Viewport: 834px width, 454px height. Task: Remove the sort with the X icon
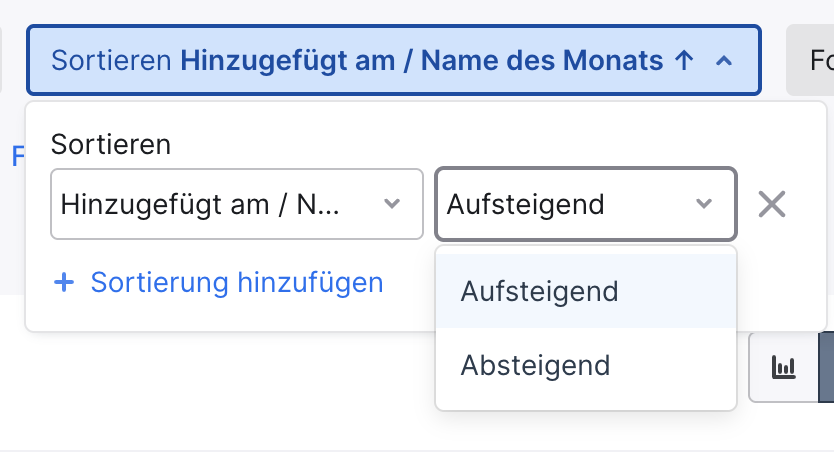click(x=772, y=204)
